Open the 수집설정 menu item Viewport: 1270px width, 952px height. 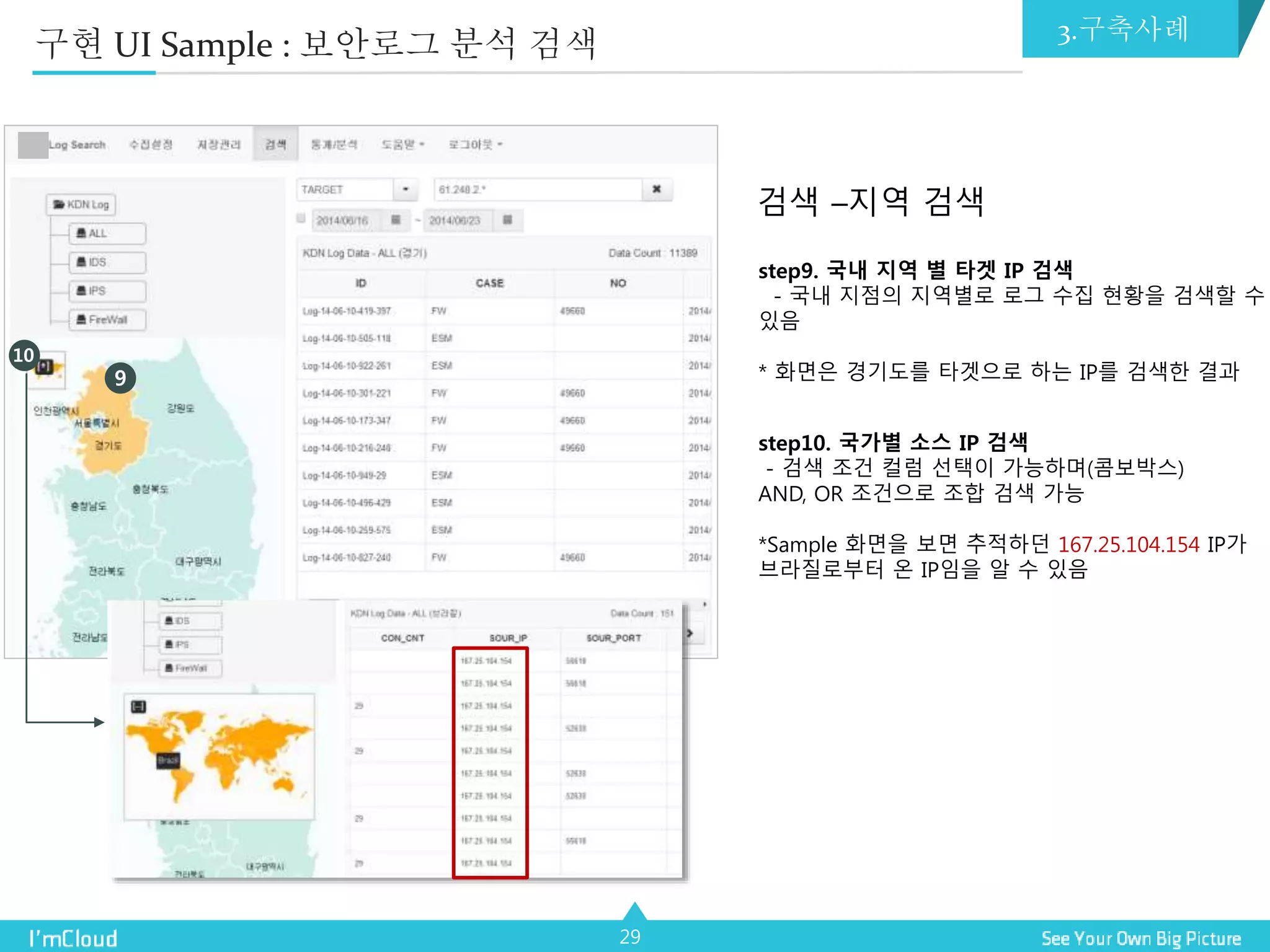pos(151,144)
